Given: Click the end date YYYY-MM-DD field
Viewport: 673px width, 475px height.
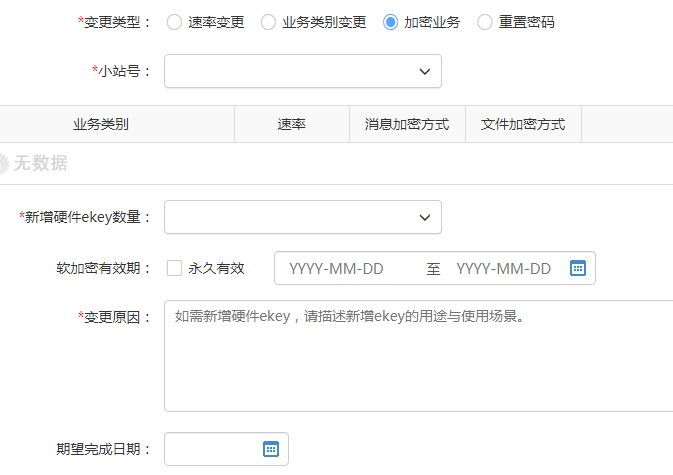Looking at the screenshot, I should coord(503,269).
